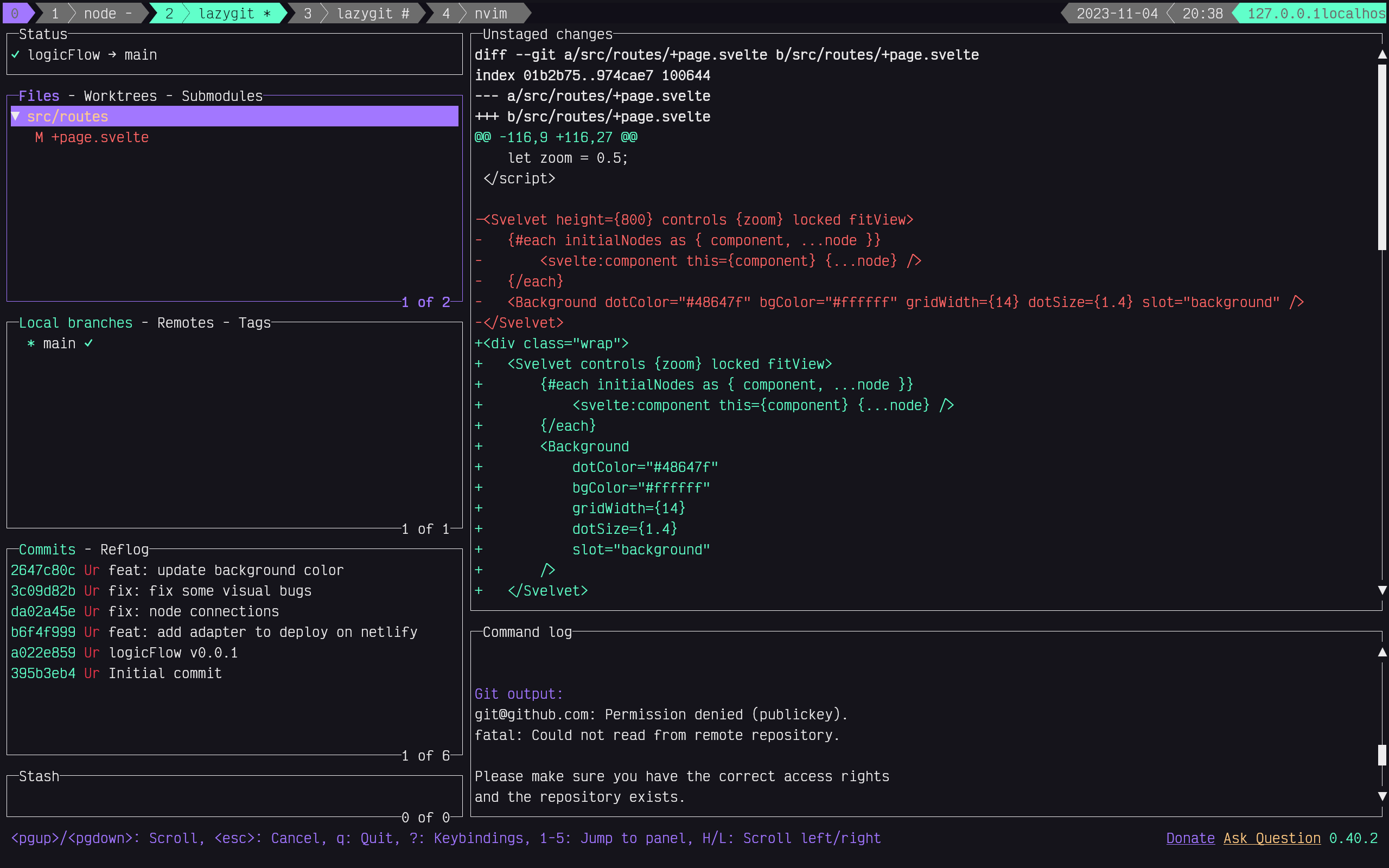The width and height of the screenshot is (1389, 868).
Task: Open the Tags tab
Action: 254,323
